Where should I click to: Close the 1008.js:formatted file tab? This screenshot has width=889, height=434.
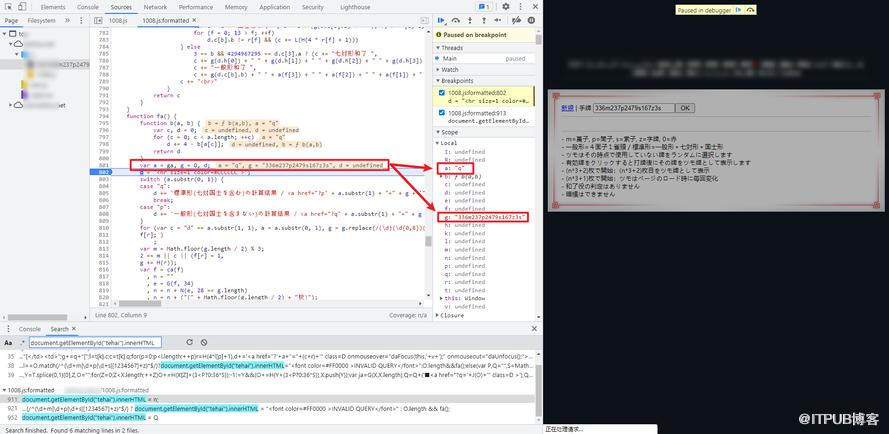[x=194, y=20]
